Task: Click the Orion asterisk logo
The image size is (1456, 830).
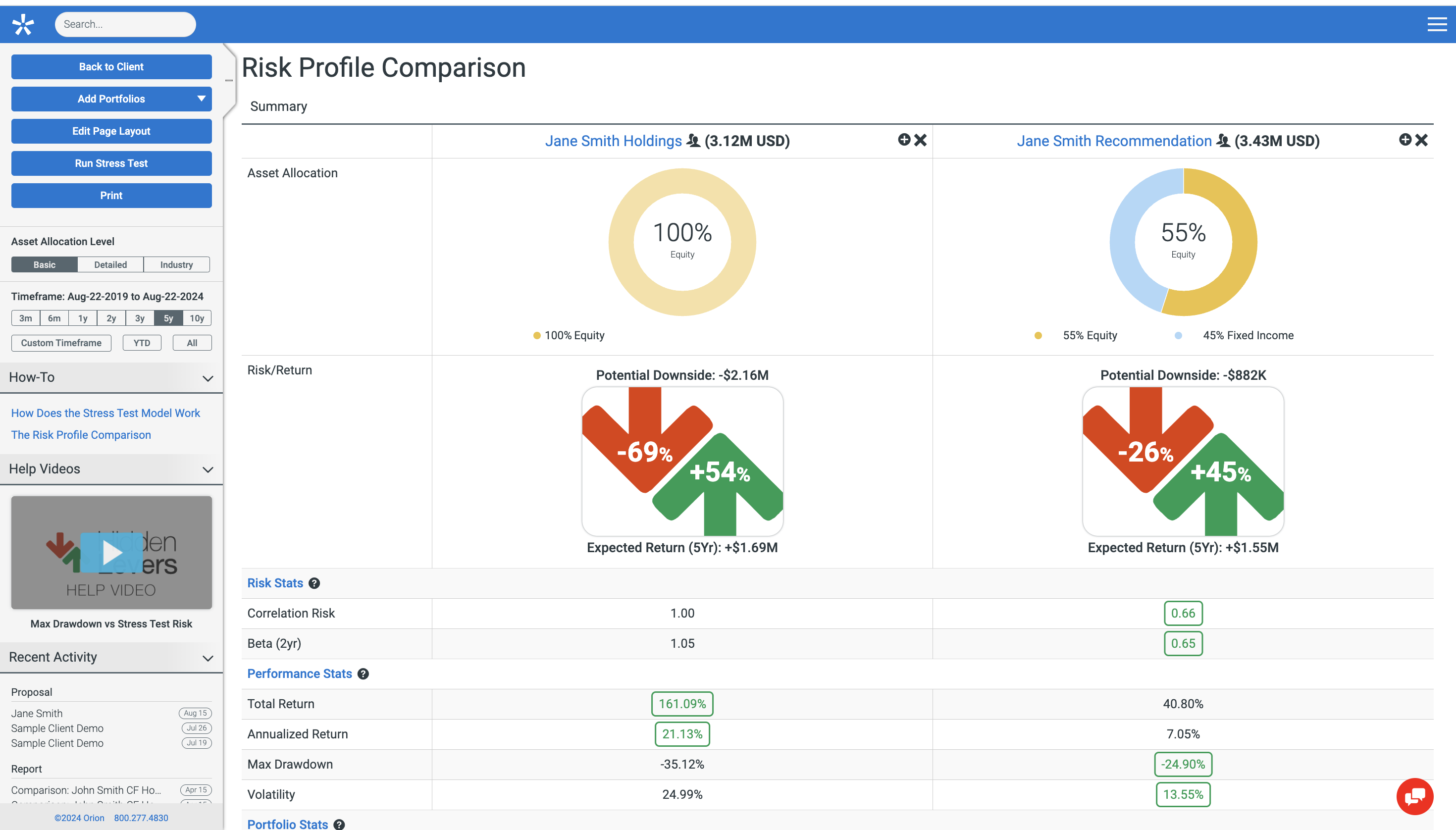Action: [x=23, y=24]
